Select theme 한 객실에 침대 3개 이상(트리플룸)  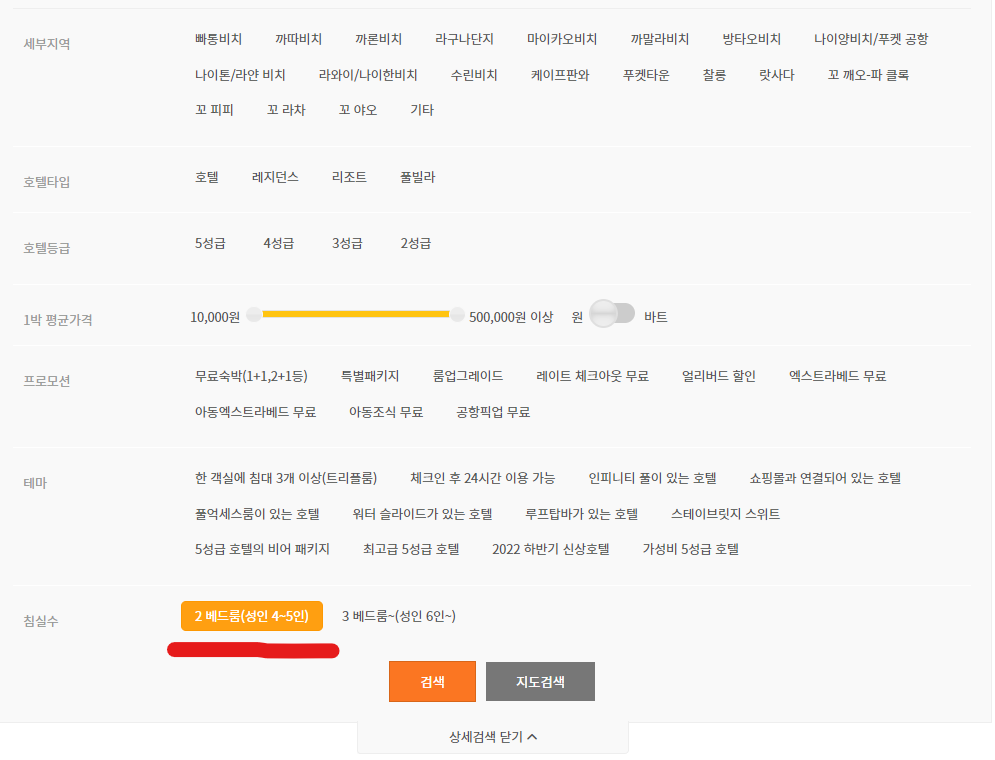click(x=286, y=478)
